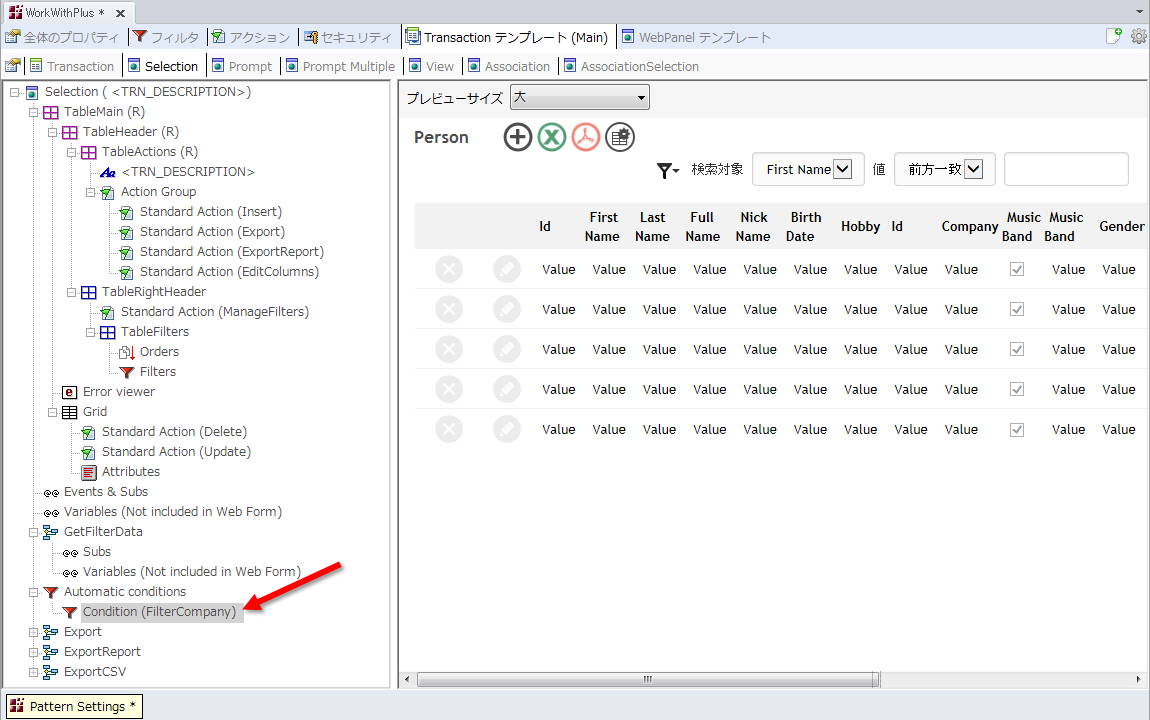Click the pencil edit icon in first row
Screen dimensions: 1150x720
[507, 269]
